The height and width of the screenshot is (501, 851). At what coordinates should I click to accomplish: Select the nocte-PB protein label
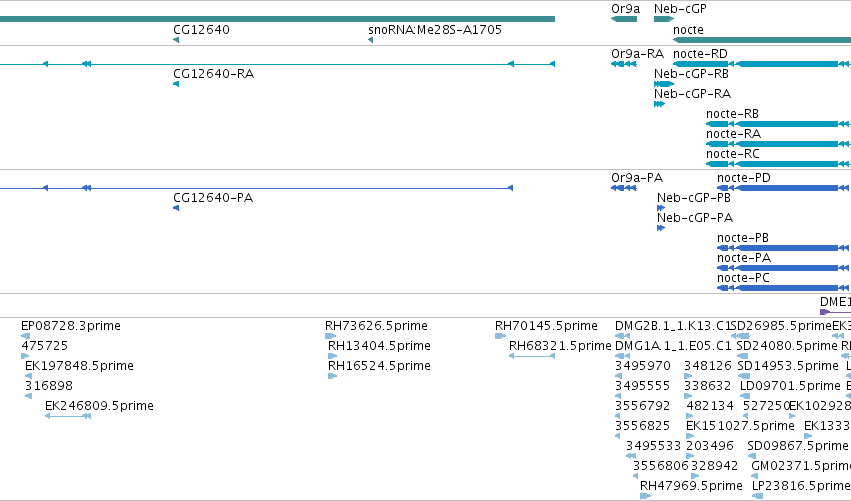(742, 238)
